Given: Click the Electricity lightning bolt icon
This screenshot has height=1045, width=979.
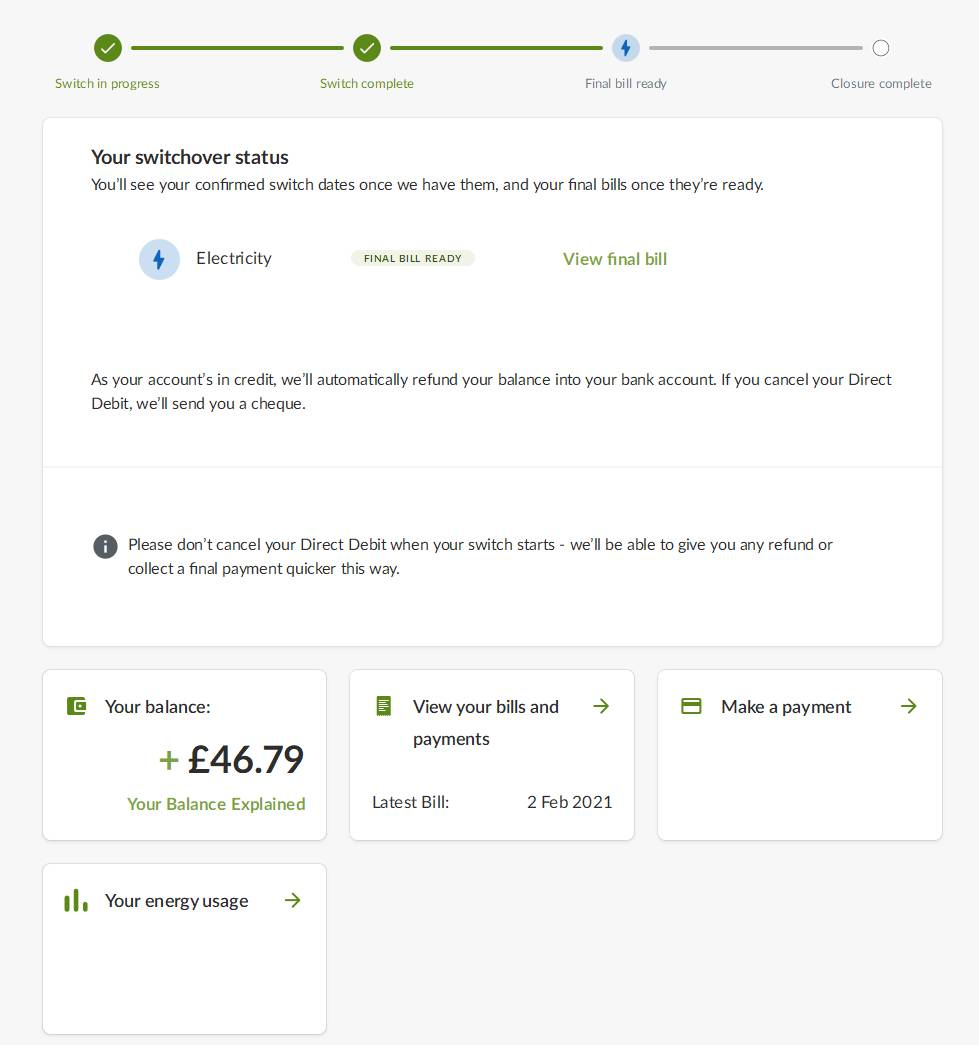Looking at the screenshot, I should 159,259.
